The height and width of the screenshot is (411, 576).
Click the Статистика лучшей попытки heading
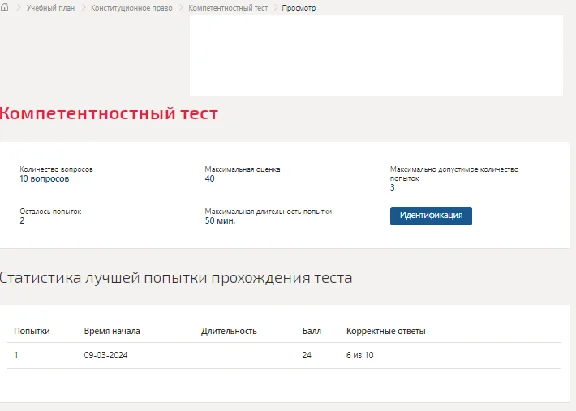click(176, 278)
